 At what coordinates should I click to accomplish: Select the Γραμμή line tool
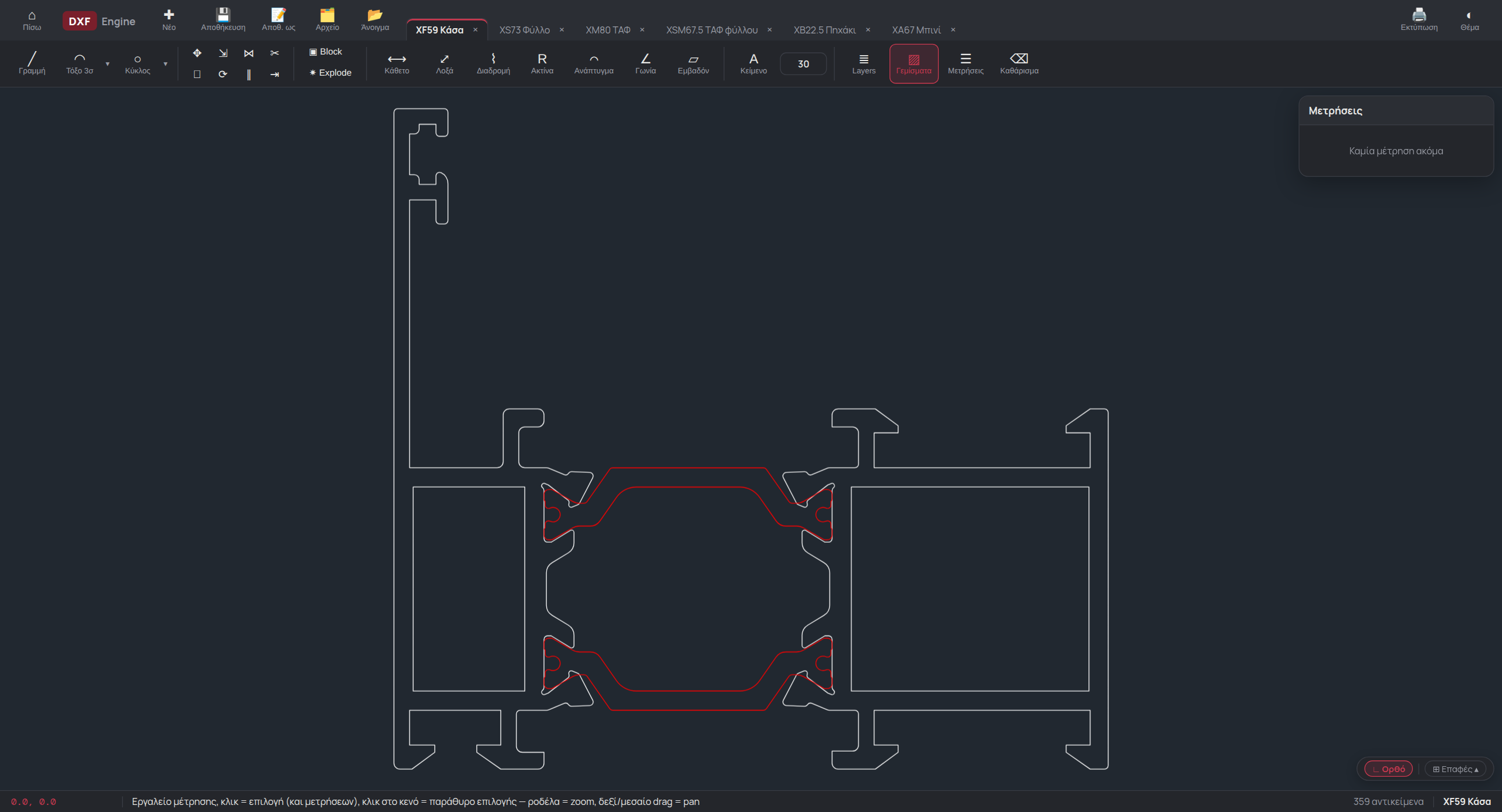(32, 63)
